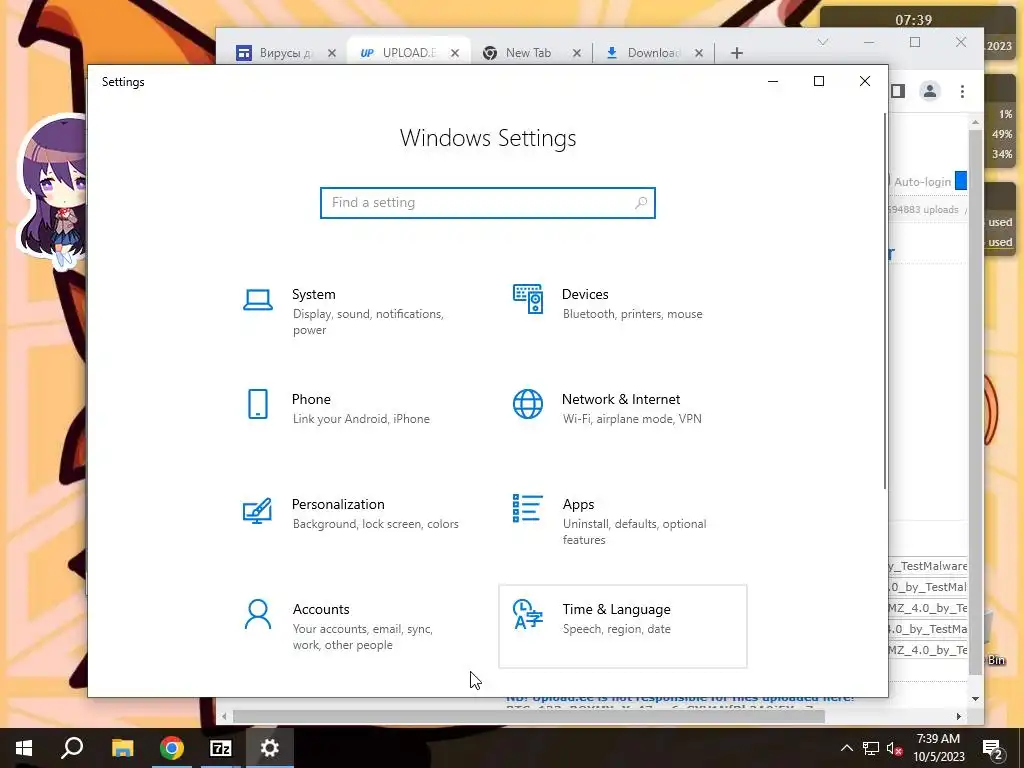Open Time & Language heading
This screenshot has height=768, width=1024.
616,609
